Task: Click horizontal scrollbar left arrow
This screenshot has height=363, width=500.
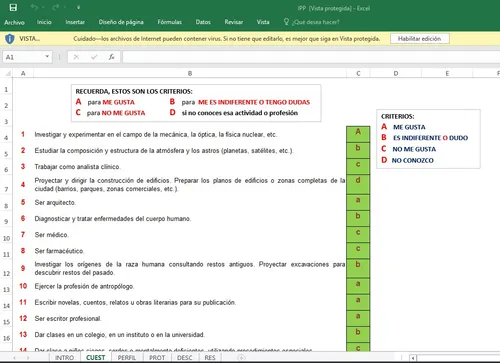Action: point(413,358)
